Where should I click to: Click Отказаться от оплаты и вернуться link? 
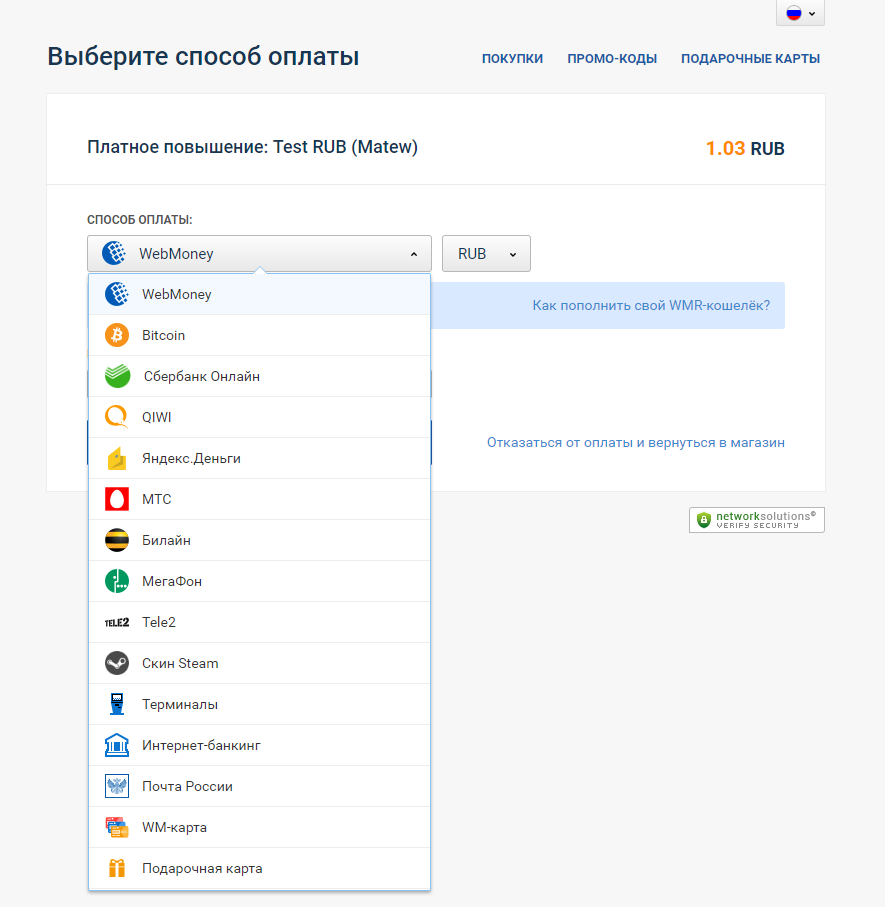point(636,443)
